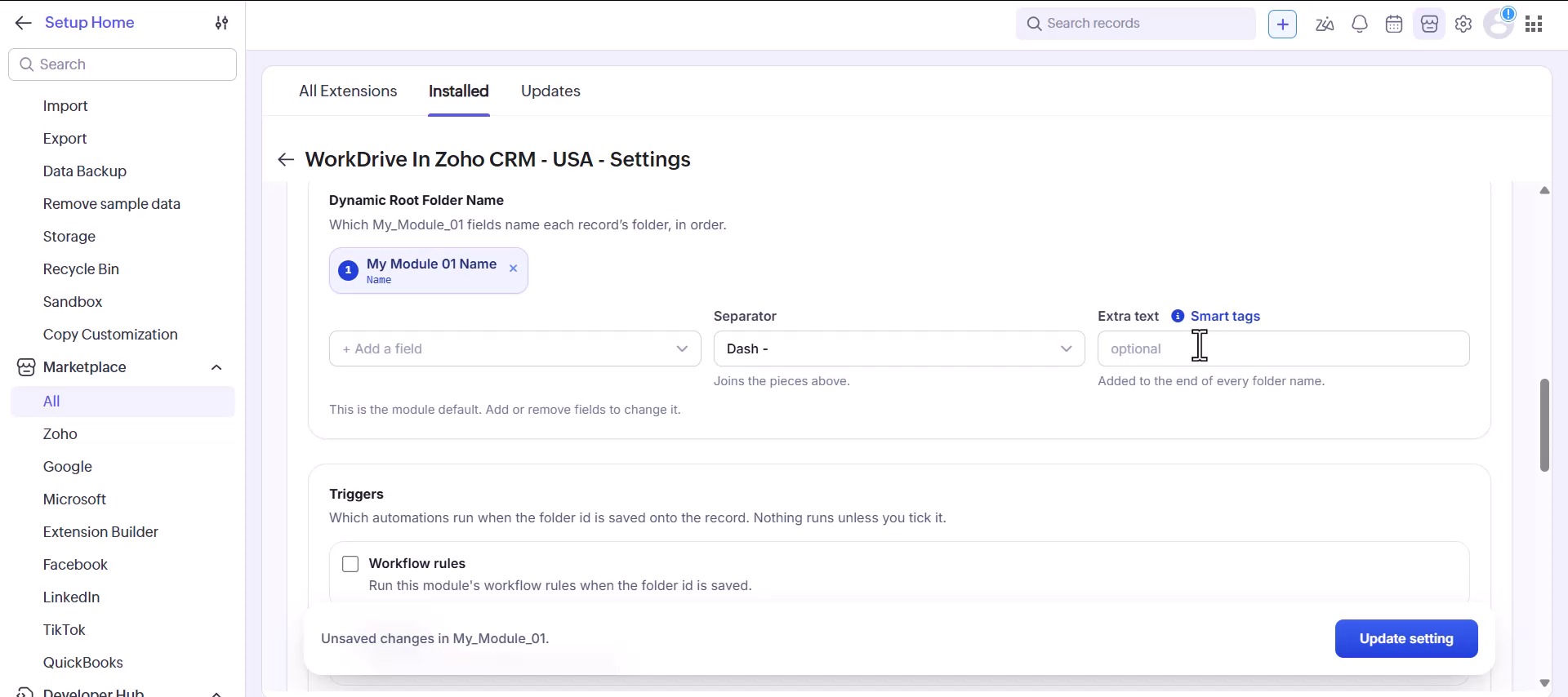Open the Add a field dropdown
Screen dimensions: 1568x697
pyautogui.click(x=514, y=348)
